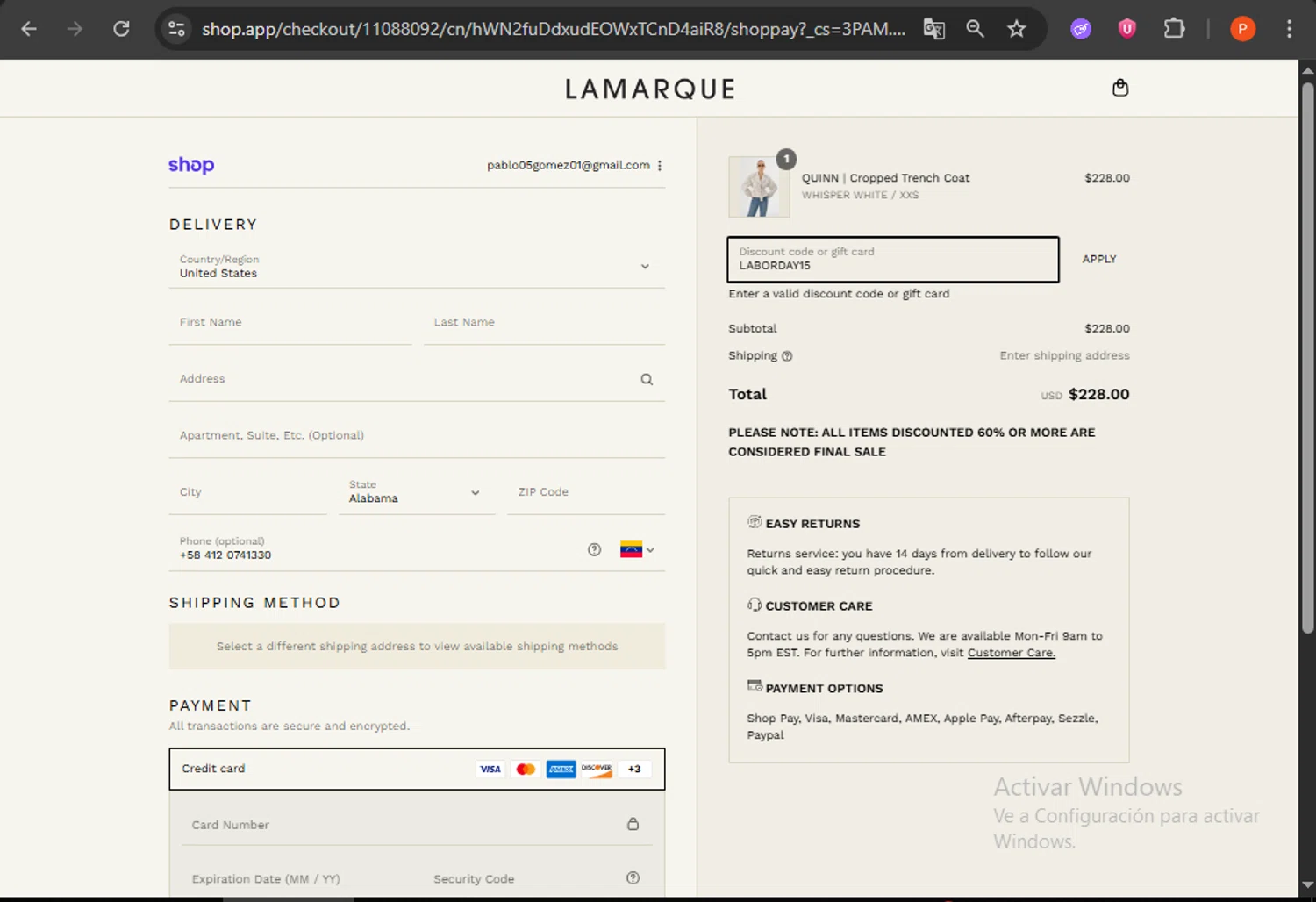1316x902 pixels.
Task: Focus the Apartment, Suite field
Action: pos(417,436)
